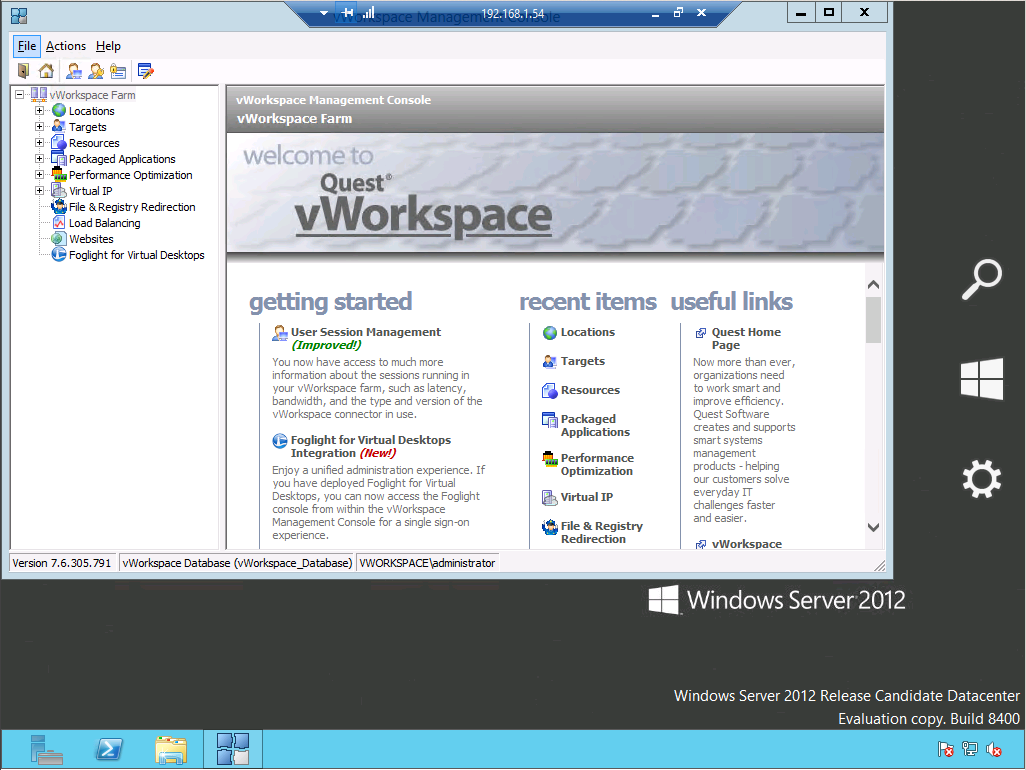This screenshot has width=1026, height=770.
Task: Click the vWorkspace Farm root icon
Action: tap(39, 94)
